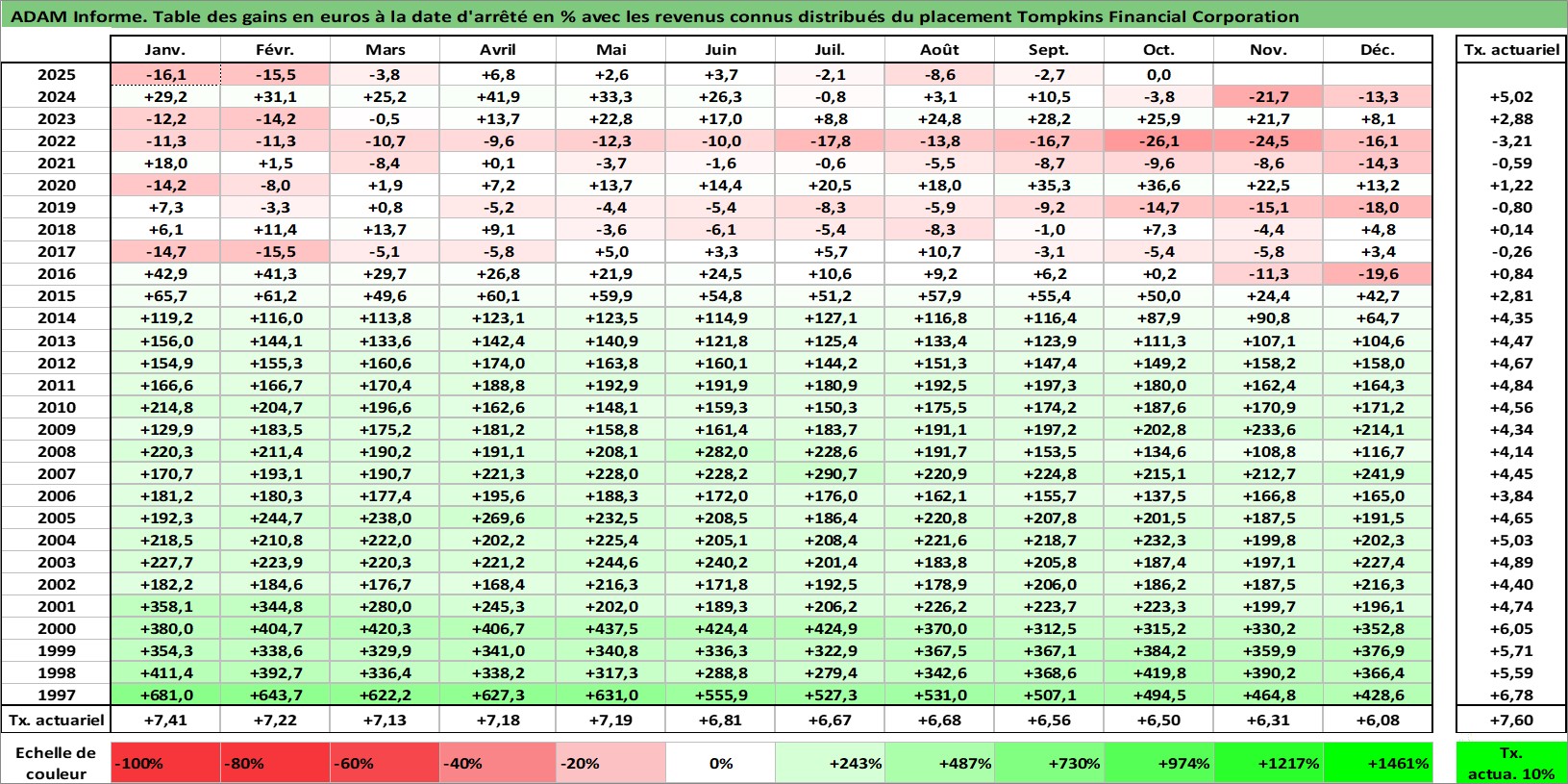Viewport: 1568px width, 784px height.
Task: Click the Tx. actuariel header on right
Action: tap(1511, 50)
